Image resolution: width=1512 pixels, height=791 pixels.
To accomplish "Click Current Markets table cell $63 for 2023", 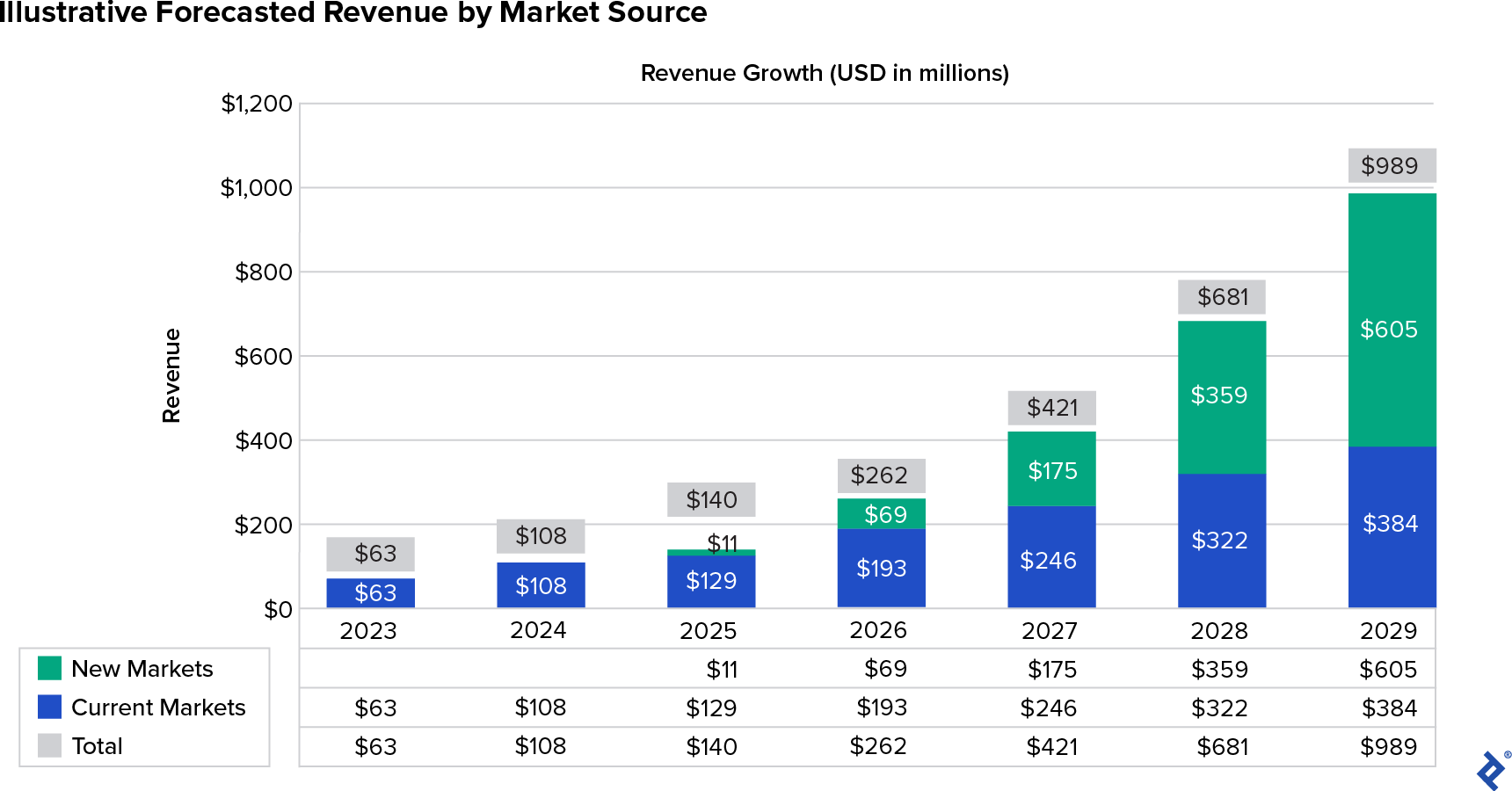I will coord(375,708).
